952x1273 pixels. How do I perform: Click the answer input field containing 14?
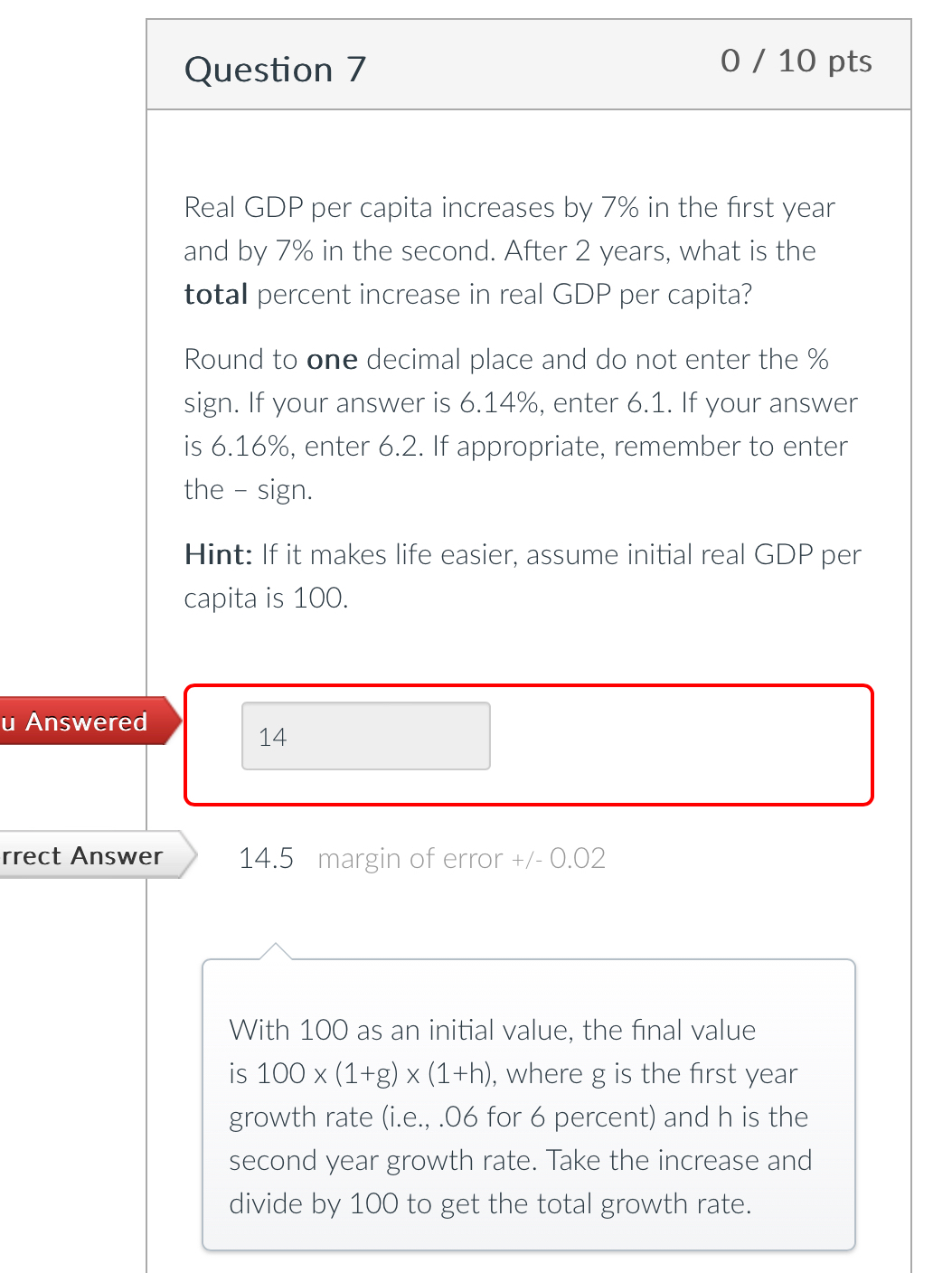click(x=365, y=736)
